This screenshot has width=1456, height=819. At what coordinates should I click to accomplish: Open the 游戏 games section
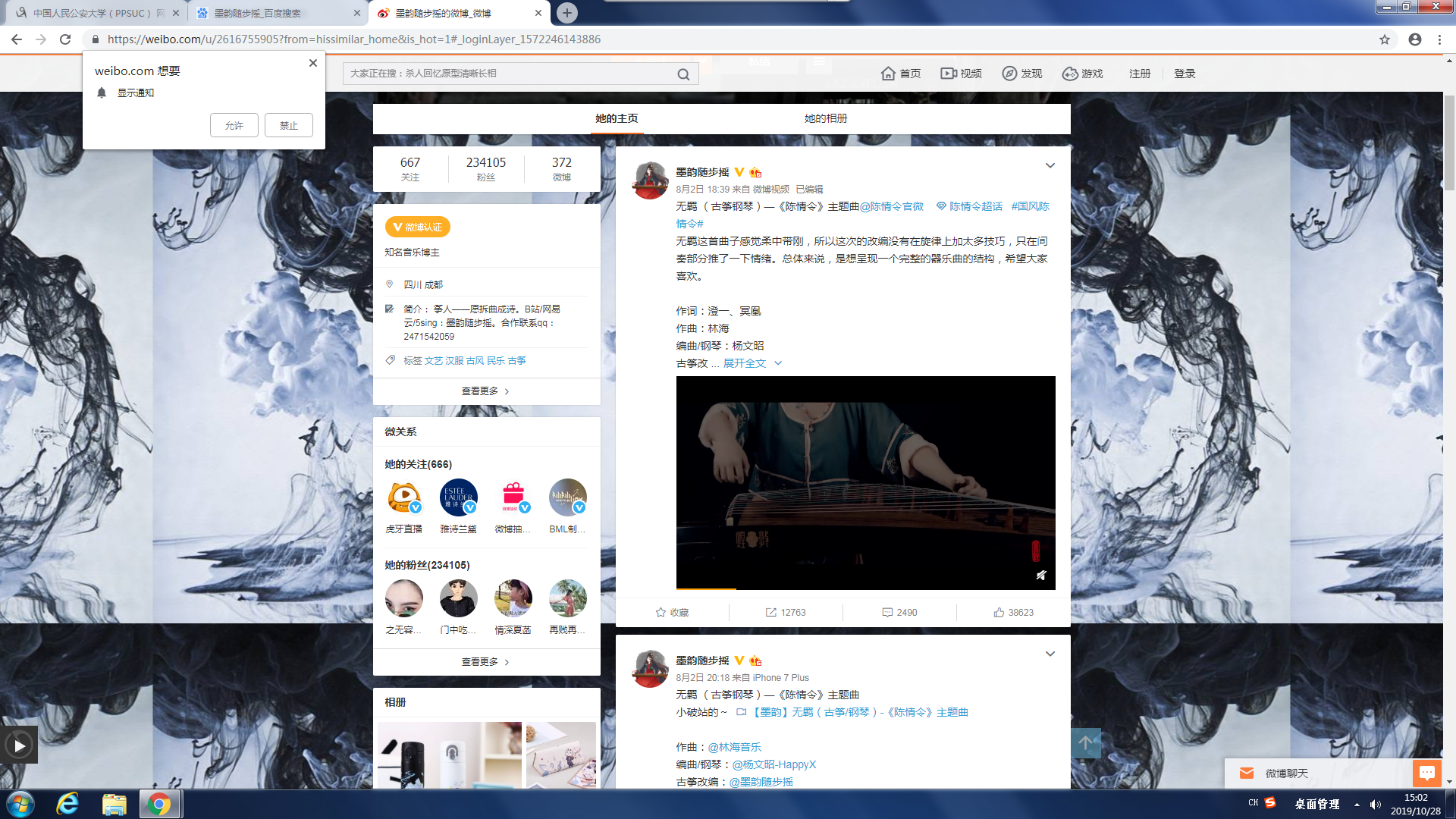click(x=1082, y=74)
